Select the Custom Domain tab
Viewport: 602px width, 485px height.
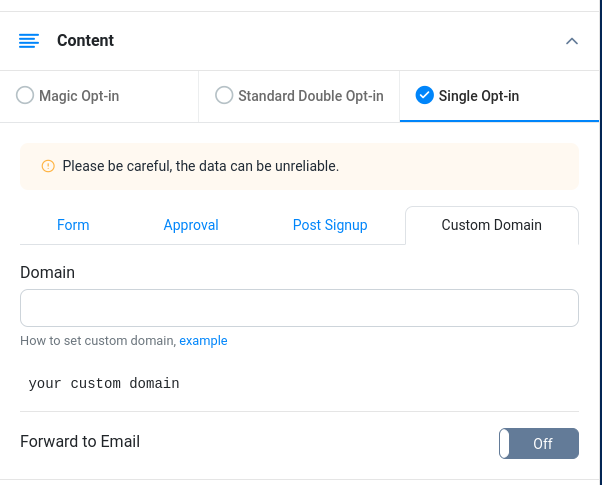coord(491,225)
